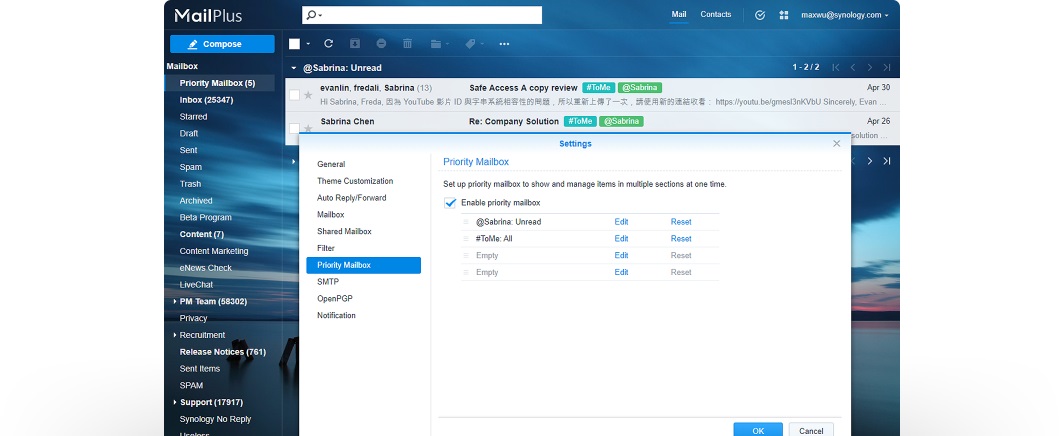Collapse the @Sabrina: Unread section
The height and width of the screenshot is (436, 1059).
pos(294,68)
